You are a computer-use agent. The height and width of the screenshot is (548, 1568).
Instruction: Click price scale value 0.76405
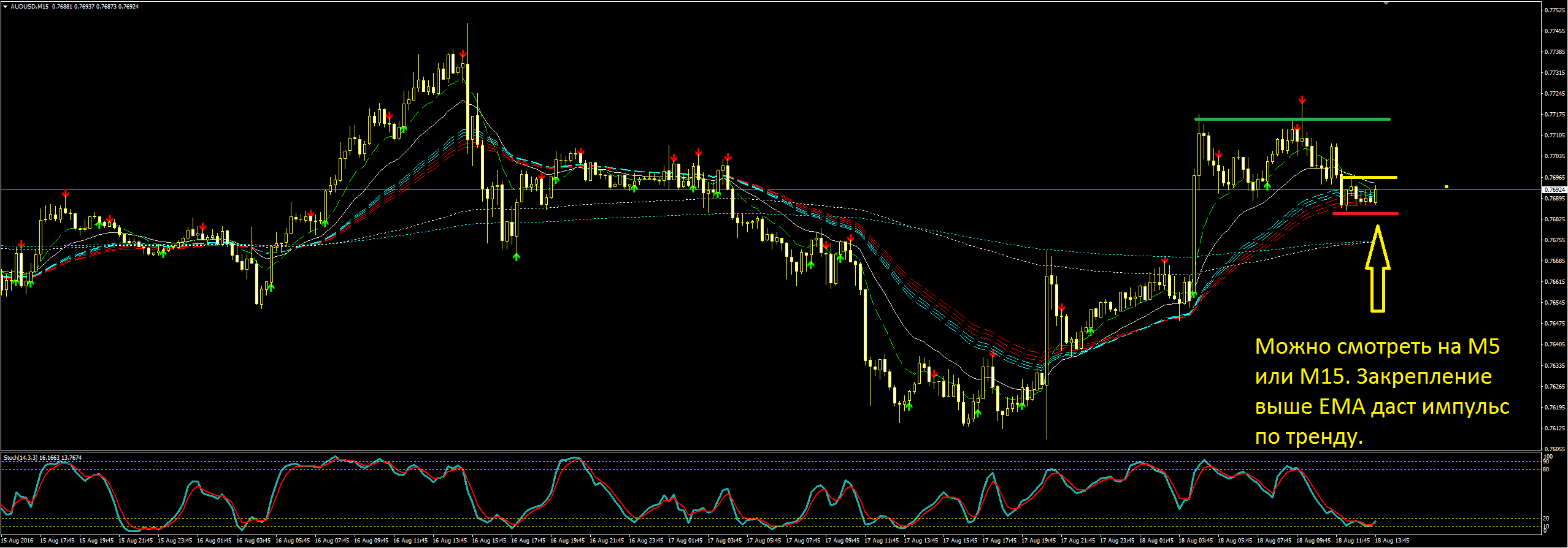coord(1555,344)
